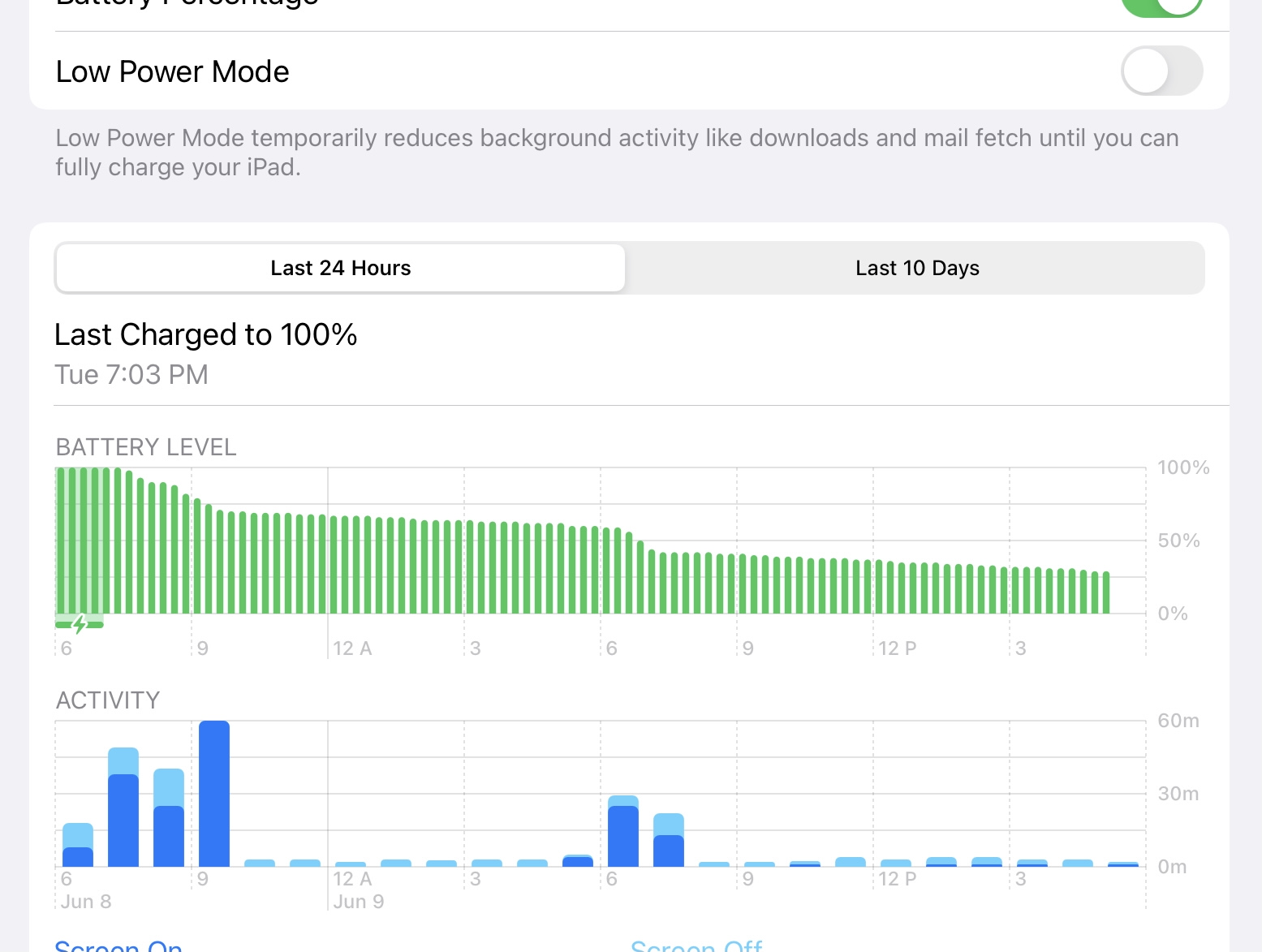
Task: Tap the Last Charged to 100% heading
Action: tap(206, 334)
